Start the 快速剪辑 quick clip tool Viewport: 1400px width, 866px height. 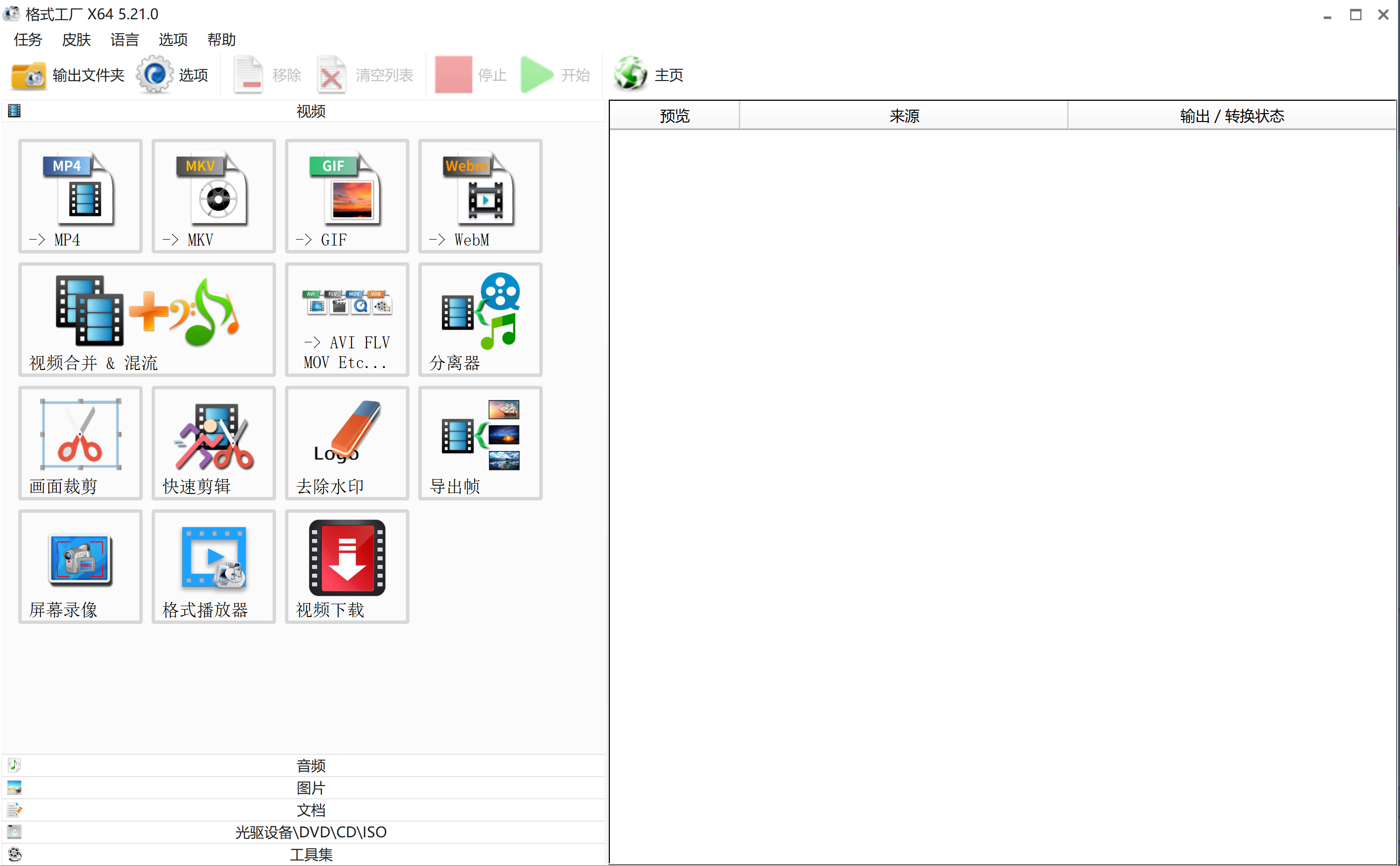pos(213,443)
